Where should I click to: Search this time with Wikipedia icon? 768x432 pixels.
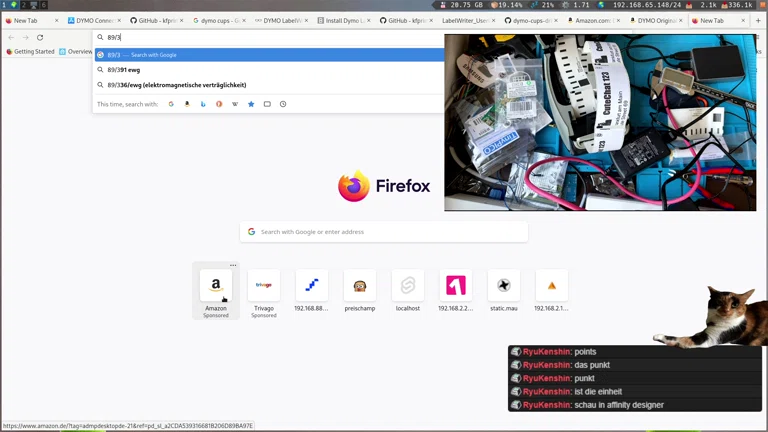click(235, 104)
